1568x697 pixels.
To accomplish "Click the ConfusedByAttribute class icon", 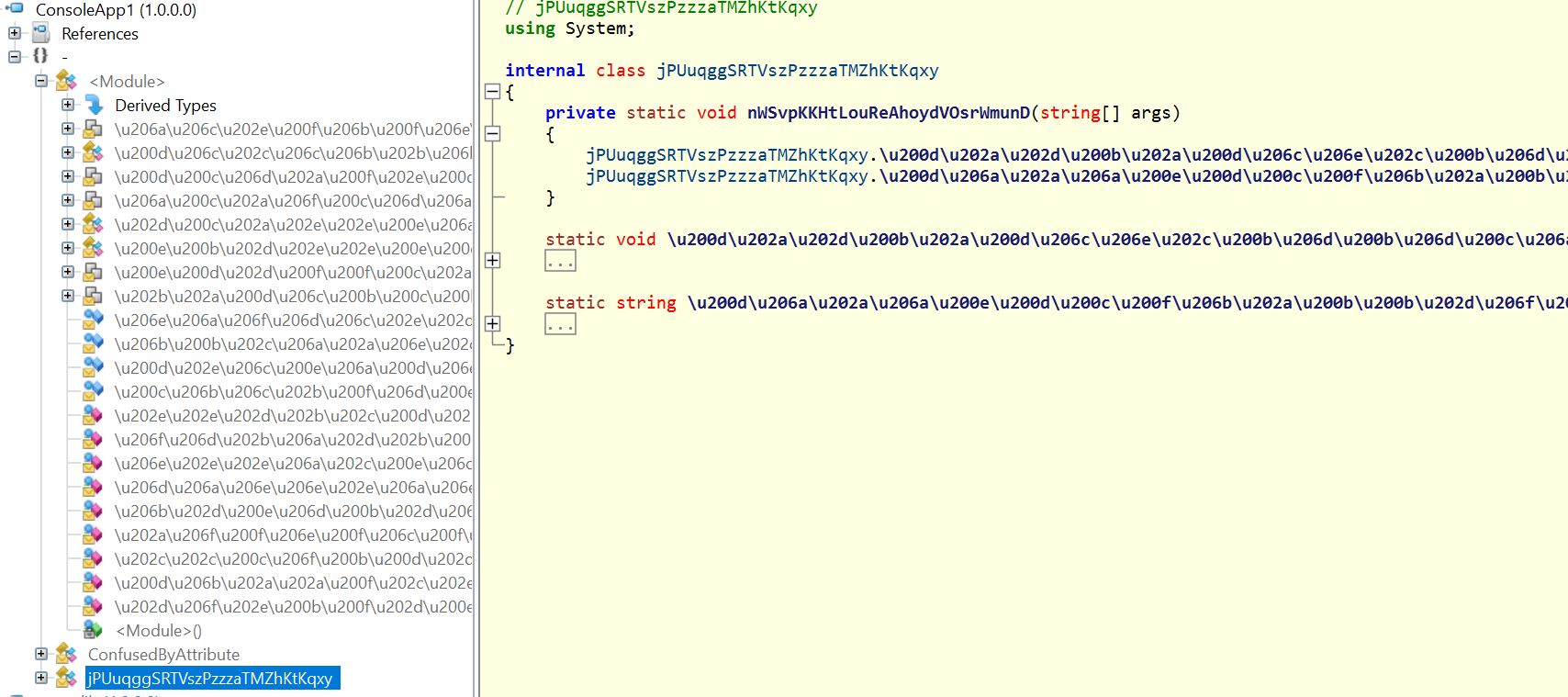I will click(x=66, y=654).
